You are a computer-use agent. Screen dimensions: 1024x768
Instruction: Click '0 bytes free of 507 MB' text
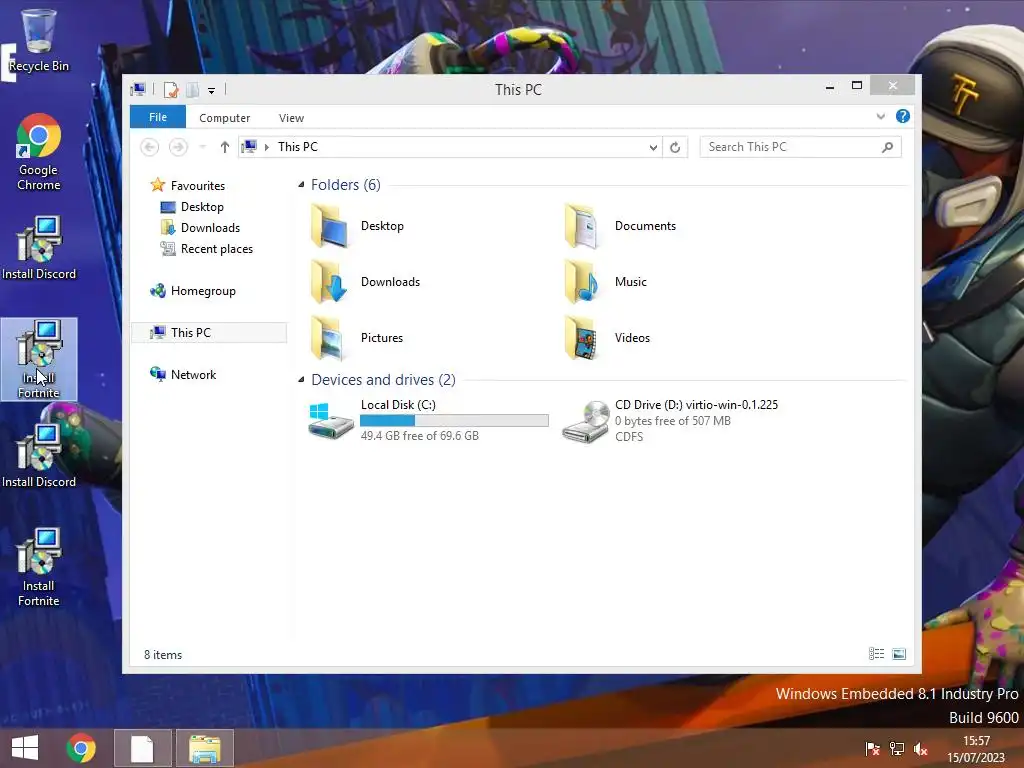coord(673,421)
